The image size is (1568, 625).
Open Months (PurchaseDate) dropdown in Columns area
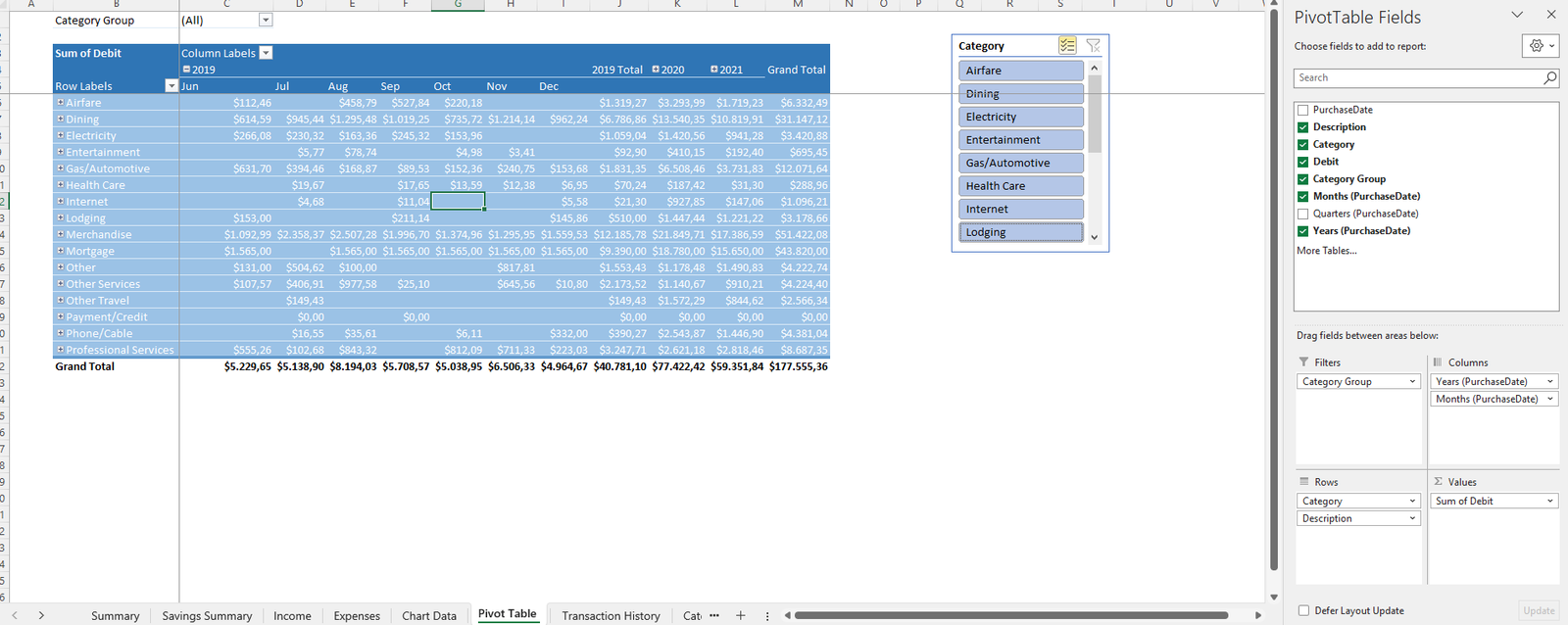1550,399
